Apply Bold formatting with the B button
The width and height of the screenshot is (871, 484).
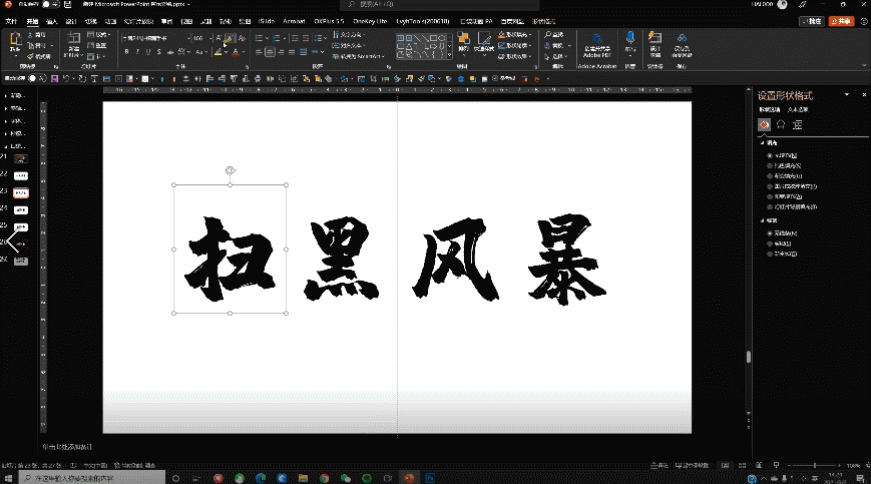click(x=127, y=52)
